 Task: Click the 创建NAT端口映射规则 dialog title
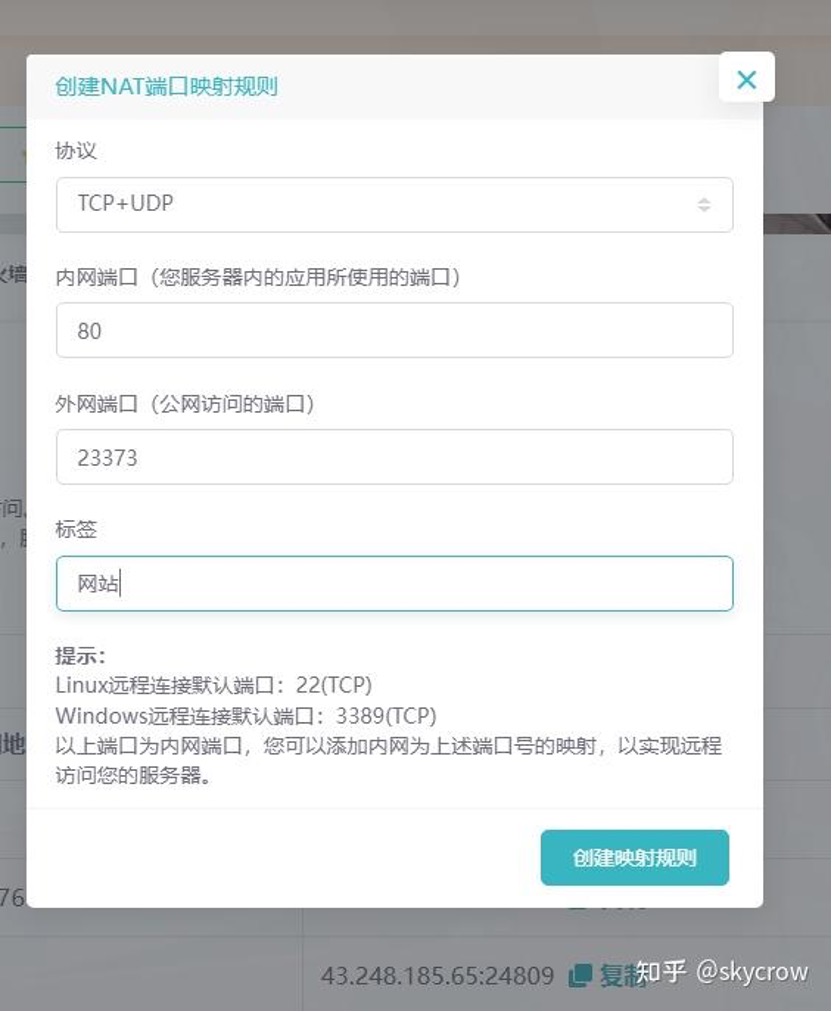[167, 86]
